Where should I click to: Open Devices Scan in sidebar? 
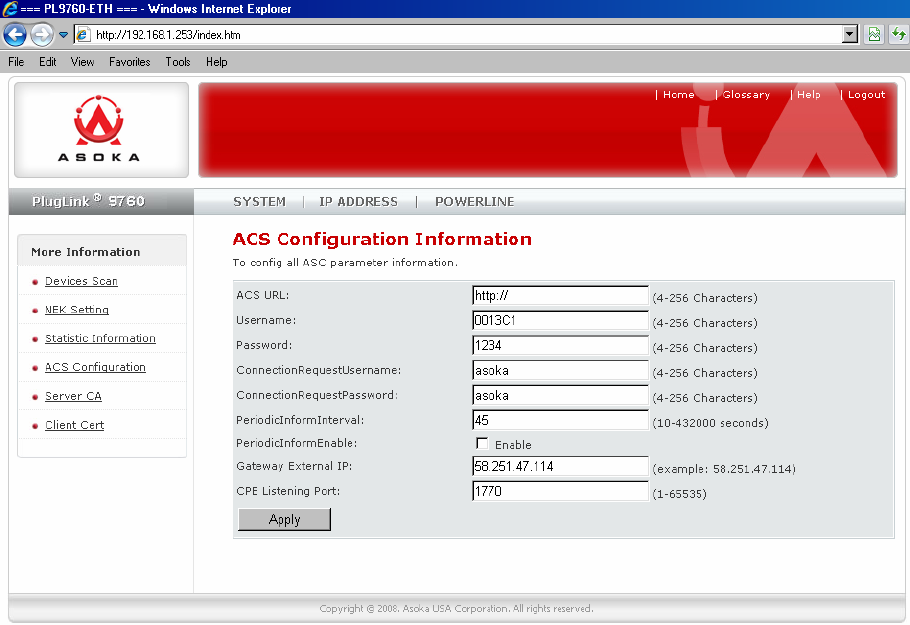[x=81, y=281]
